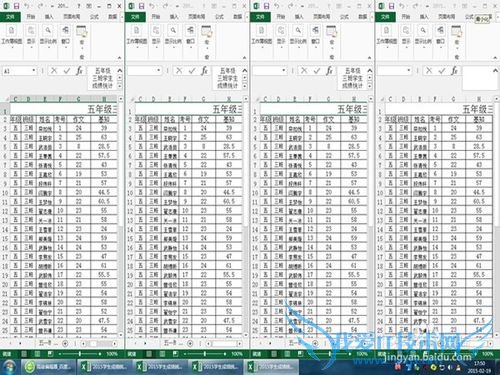Click the zoom slider handle in leftmost window status bar

coord(80,354)
